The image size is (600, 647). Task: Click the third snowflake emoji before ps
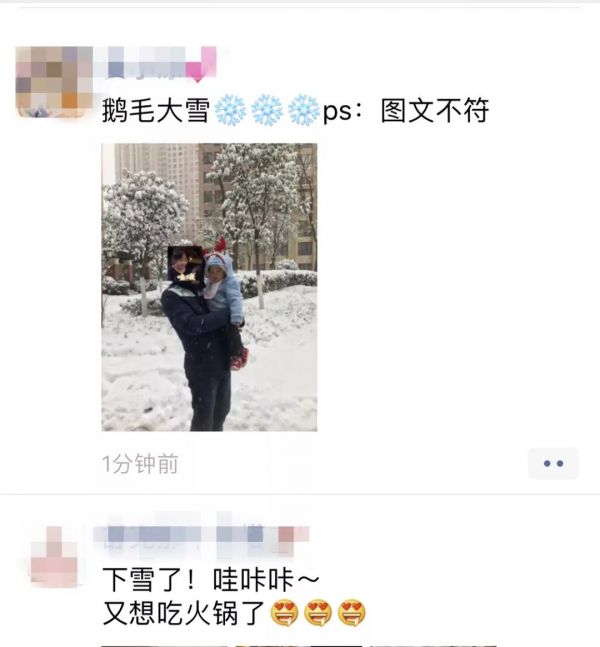click(x=304, y=110)
